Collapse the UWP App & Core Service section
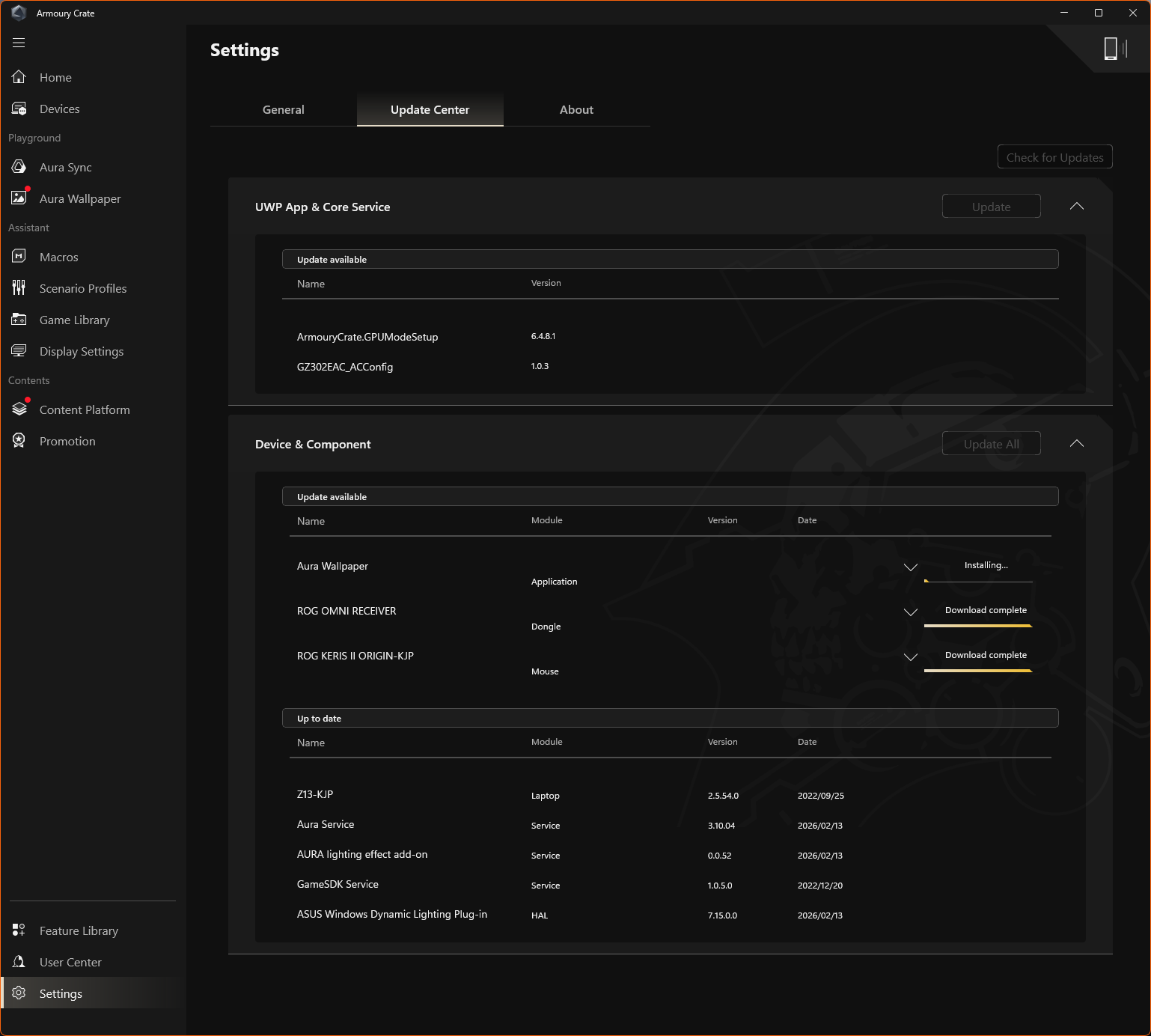 point(1076,207)
